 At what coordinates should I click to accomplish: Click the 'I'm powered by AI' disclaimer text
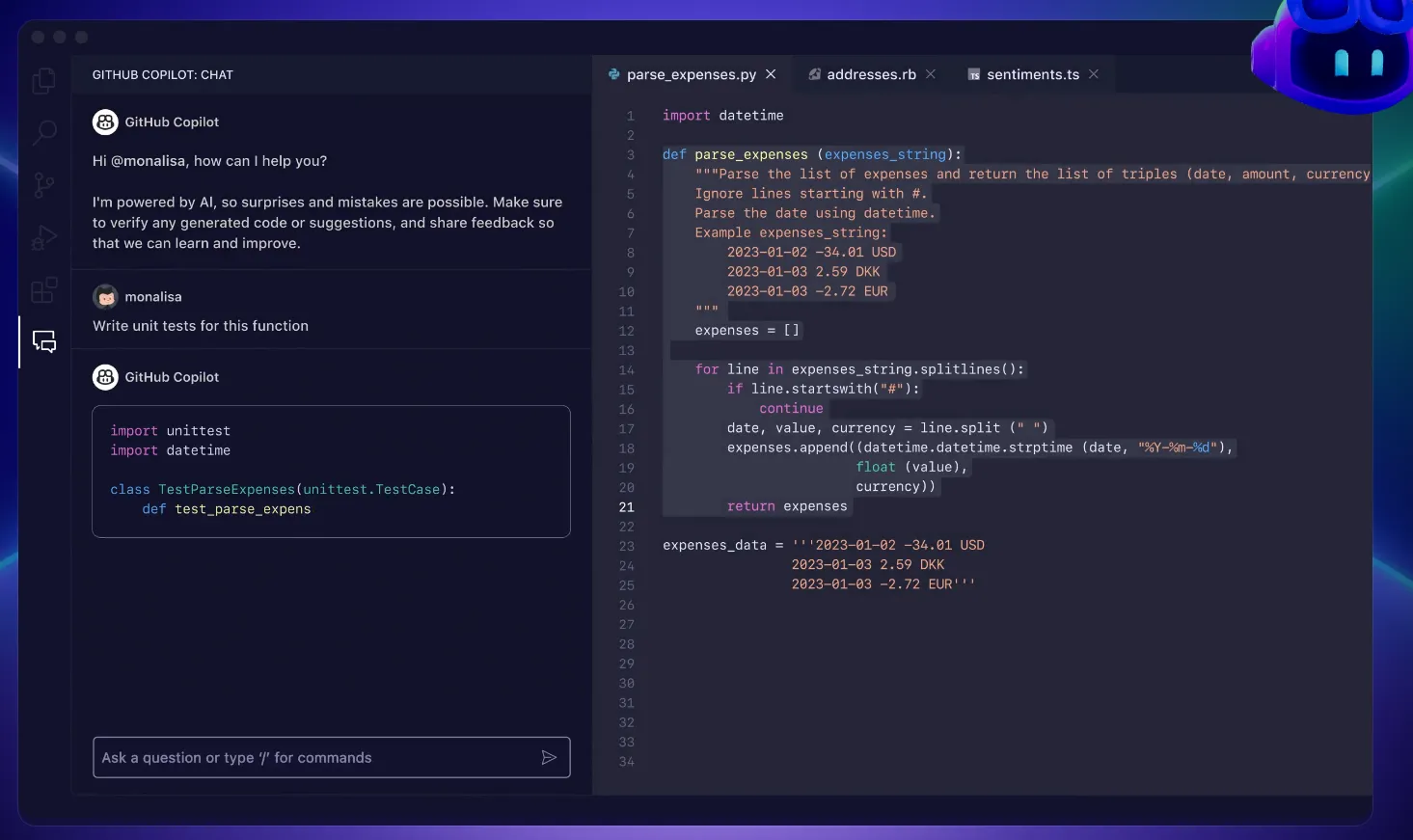tap(327, 223)
